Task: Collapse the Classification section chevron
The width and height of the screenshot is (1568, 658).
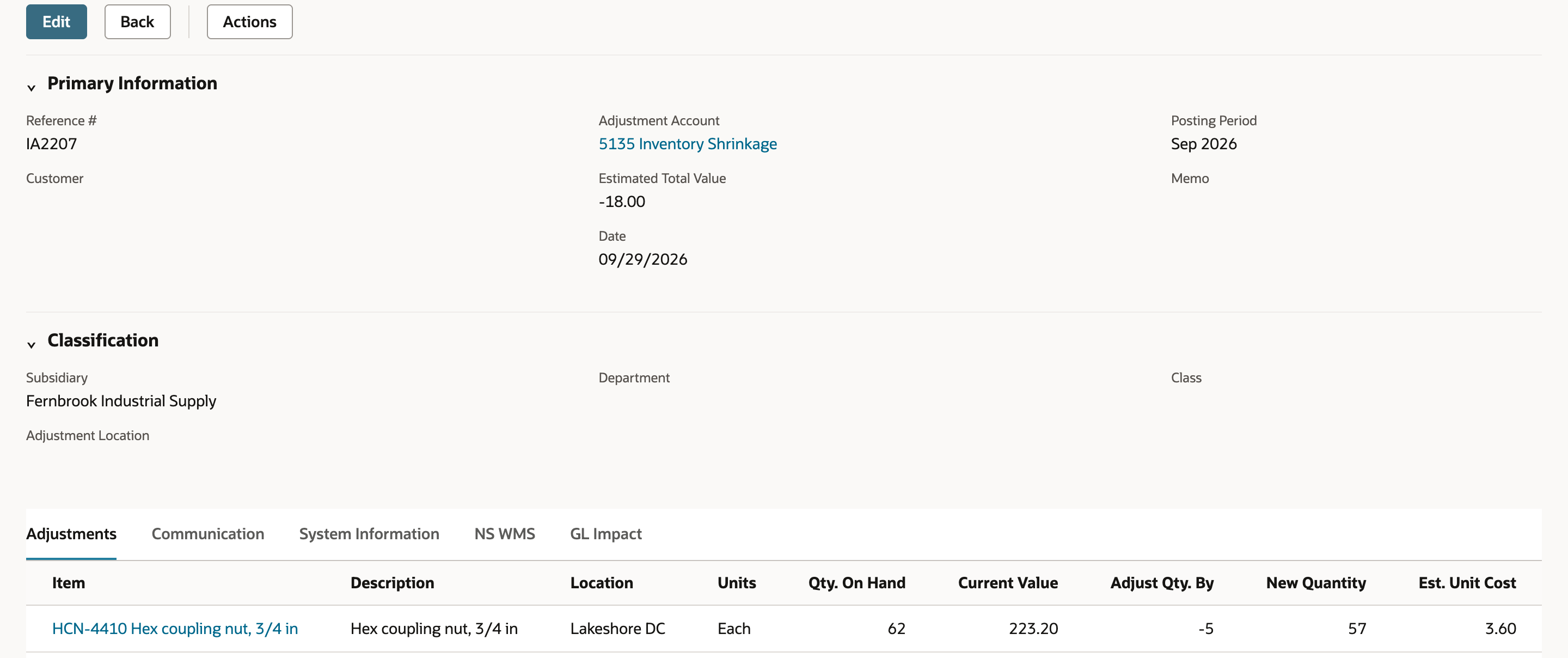Action: 32,345
